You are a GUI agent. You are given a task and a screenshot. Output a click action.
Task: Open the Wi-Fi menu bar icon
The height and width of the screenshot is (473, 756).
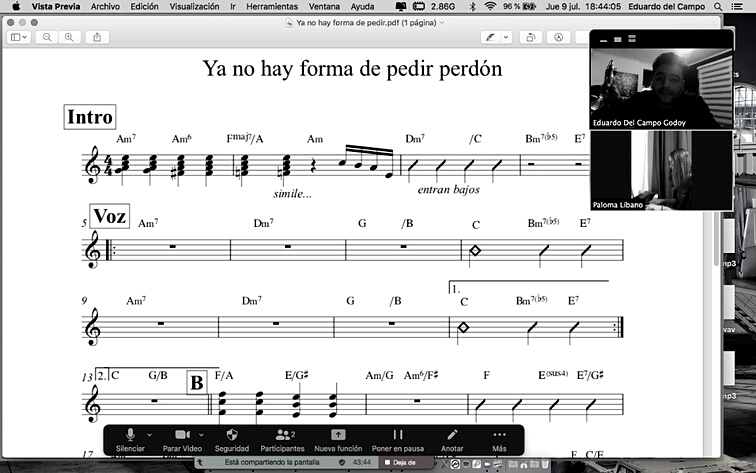(490, 6)
